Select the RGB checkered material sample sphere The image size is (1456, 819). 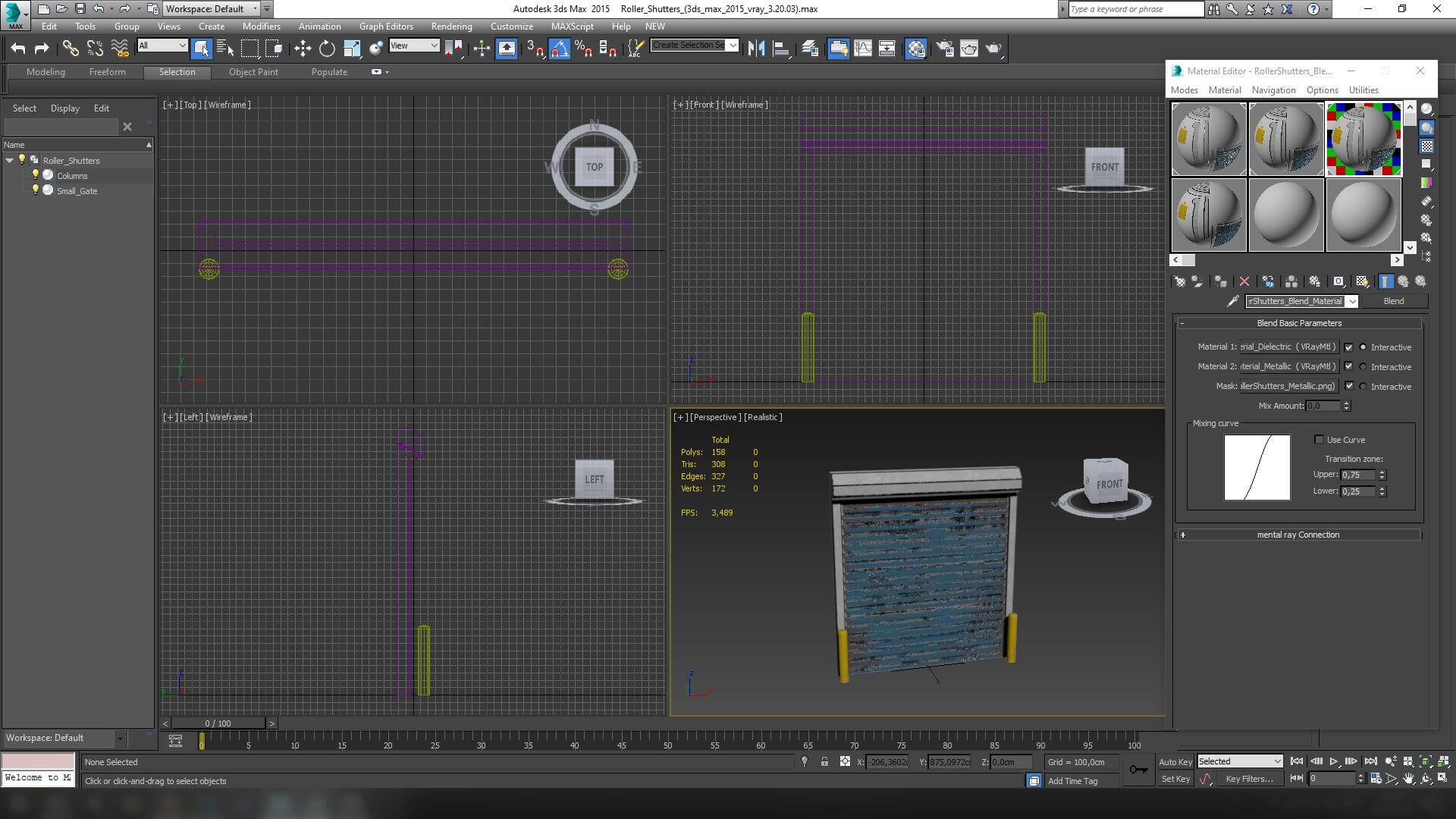1363,140
